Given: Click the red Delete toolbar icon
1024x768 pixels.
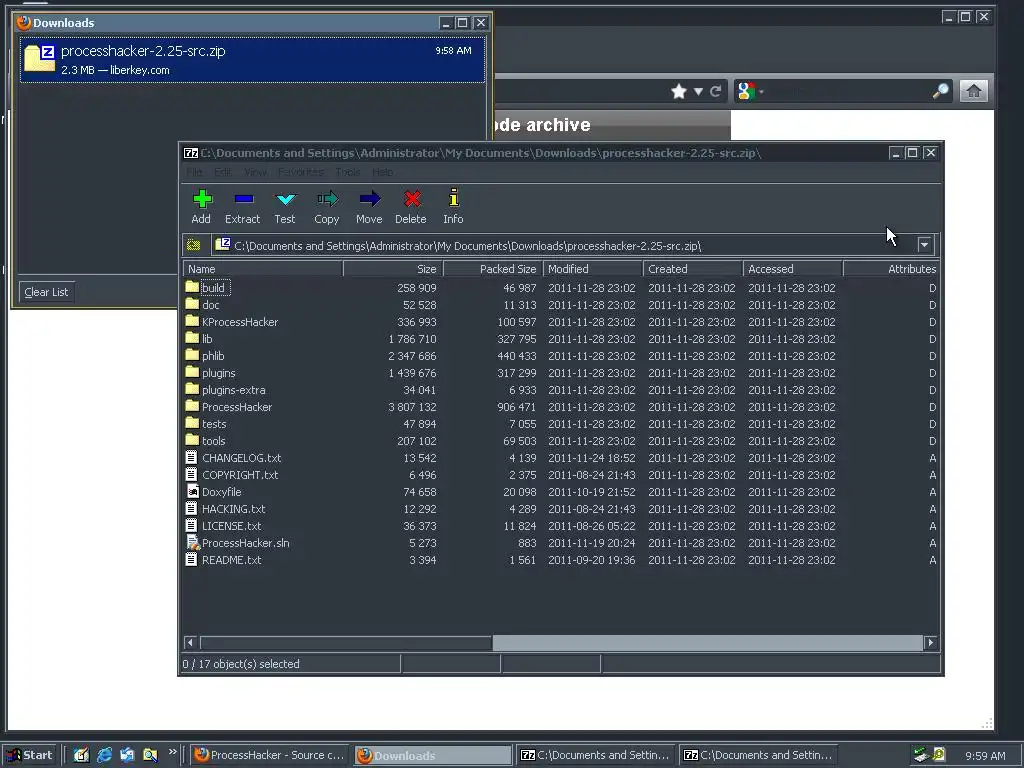Looking at the screenshot, I should click(x=411, y=199).
